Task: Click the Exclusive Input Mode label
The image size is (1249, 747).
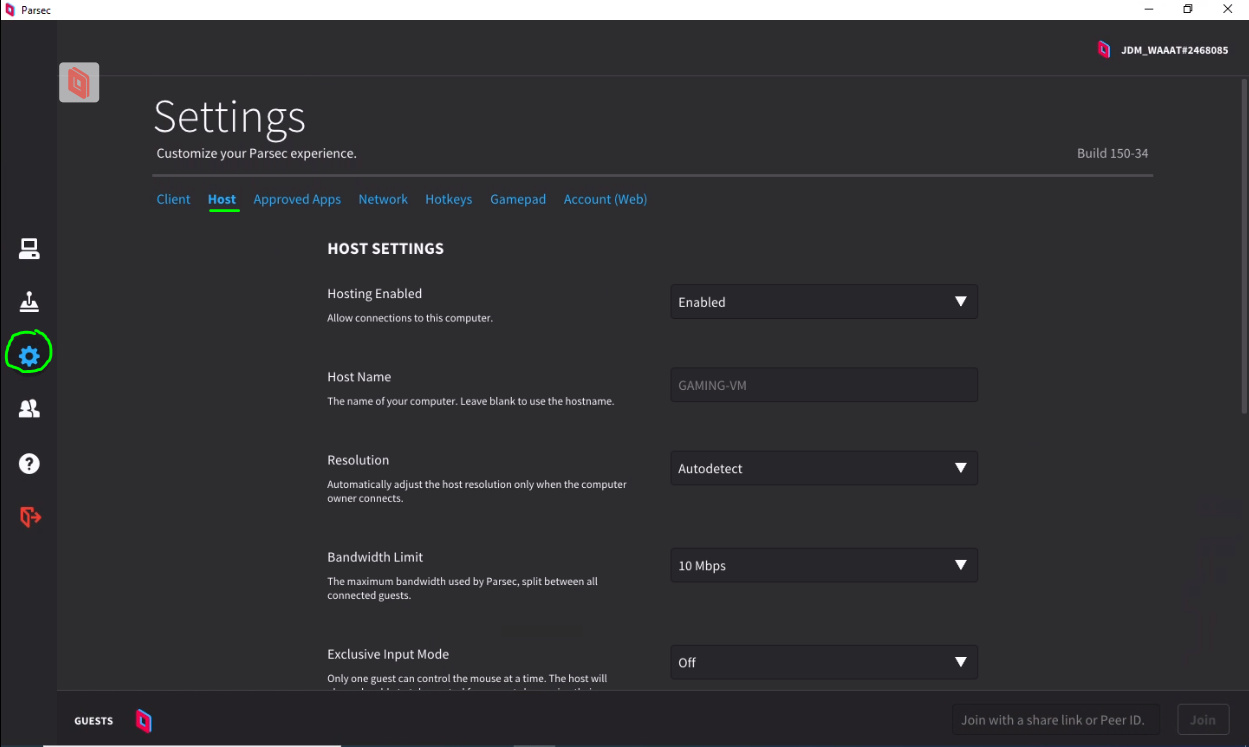Action: 388,654
